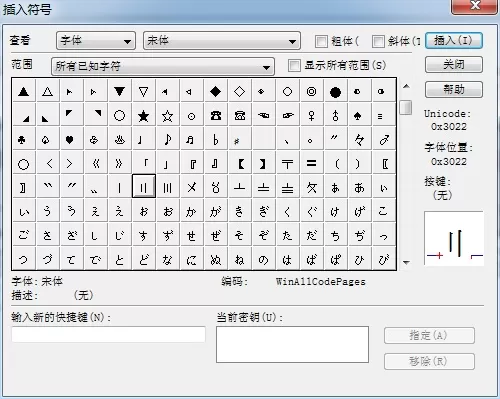Select the hiragana の character

tap(264, 259)
